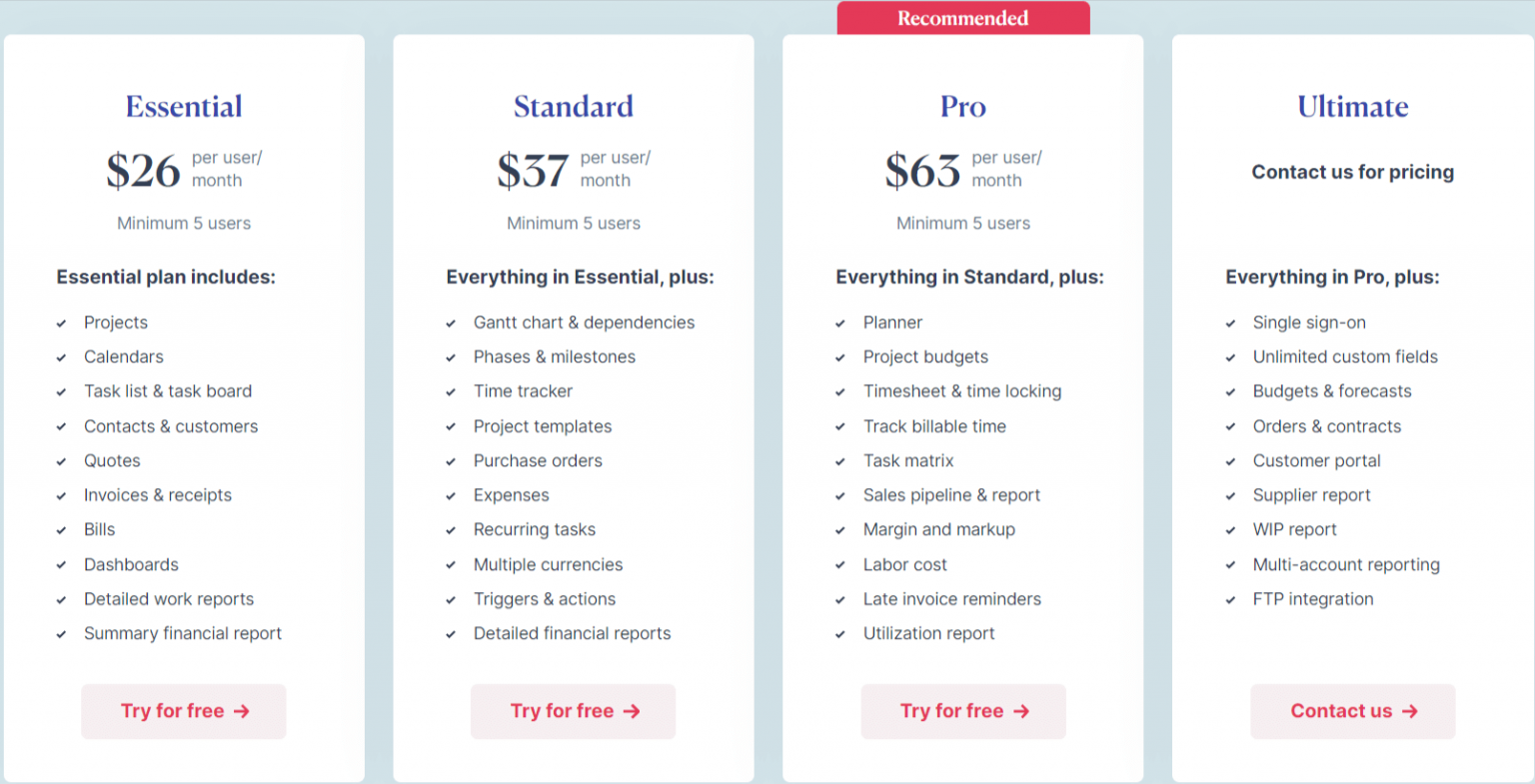1535x784 pixels.
Task: Click the checkmark icon next to Planner
Action: [840, 324]
